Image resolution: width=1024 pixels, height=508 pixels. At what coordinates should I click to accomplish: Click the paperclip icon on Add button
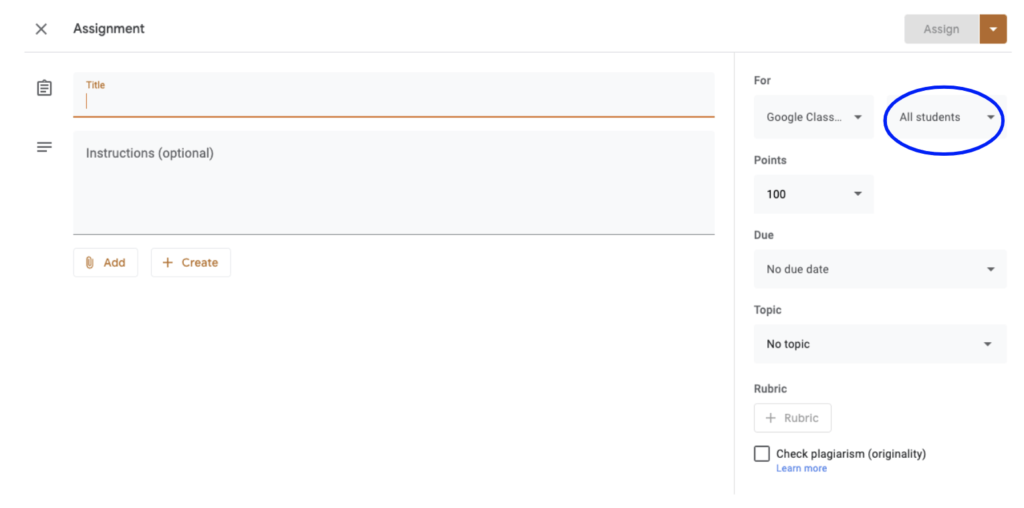90,263
